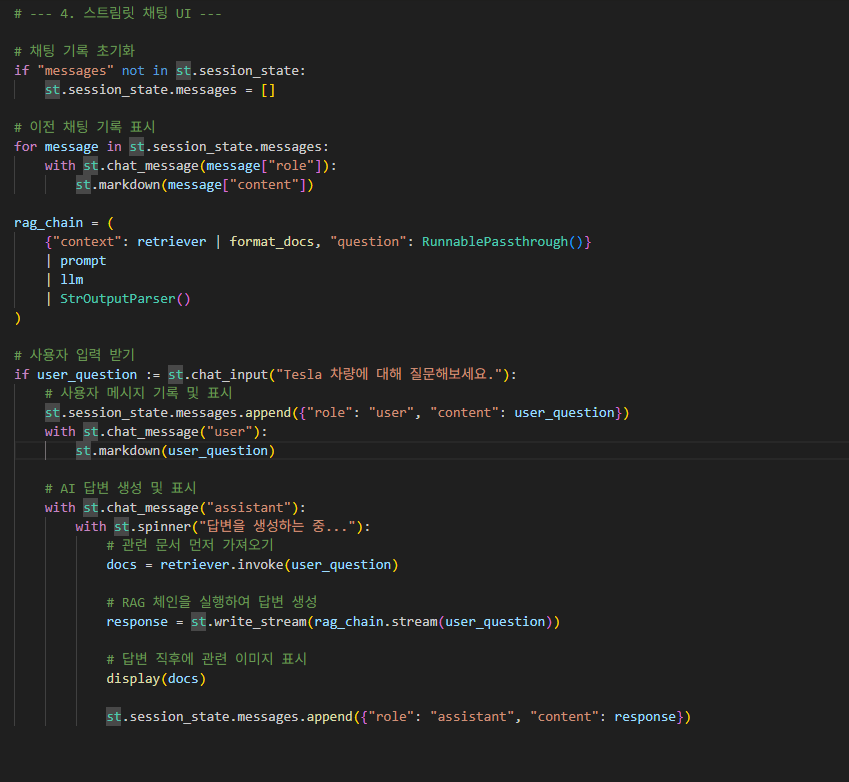Viewport: 849px width, 782px height.
Task: Click the "관련 문서 먼저 가져오기" comment
Action: [189, 546]
